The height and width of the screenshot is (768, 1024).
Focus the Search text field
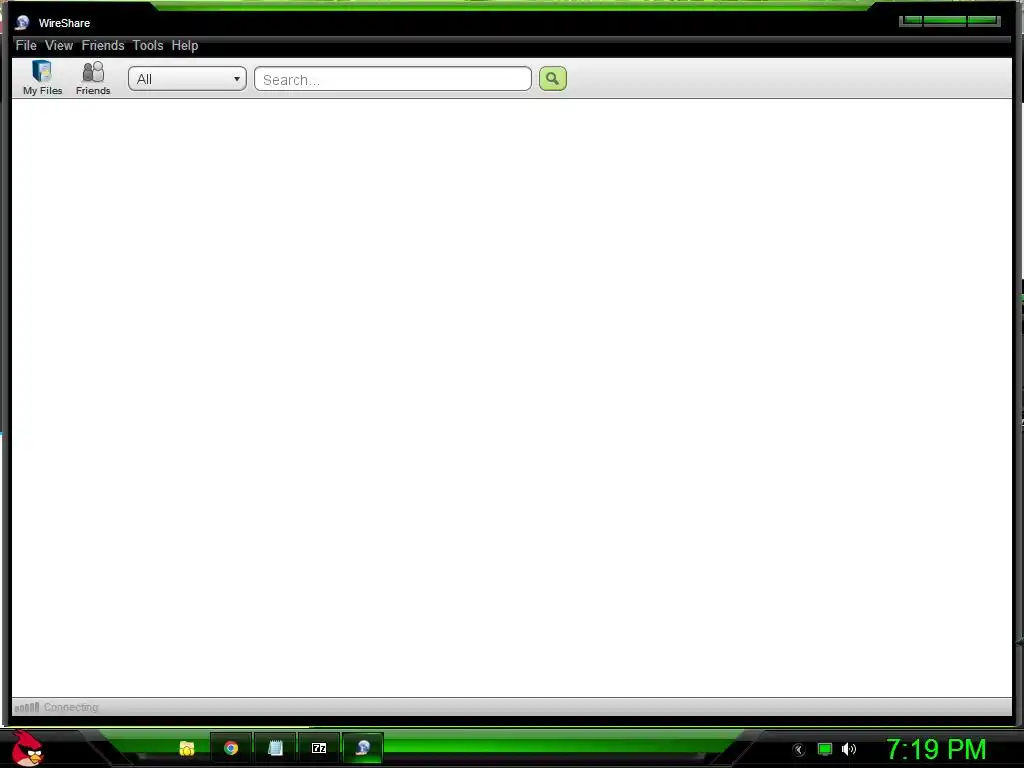pos(392,79)
